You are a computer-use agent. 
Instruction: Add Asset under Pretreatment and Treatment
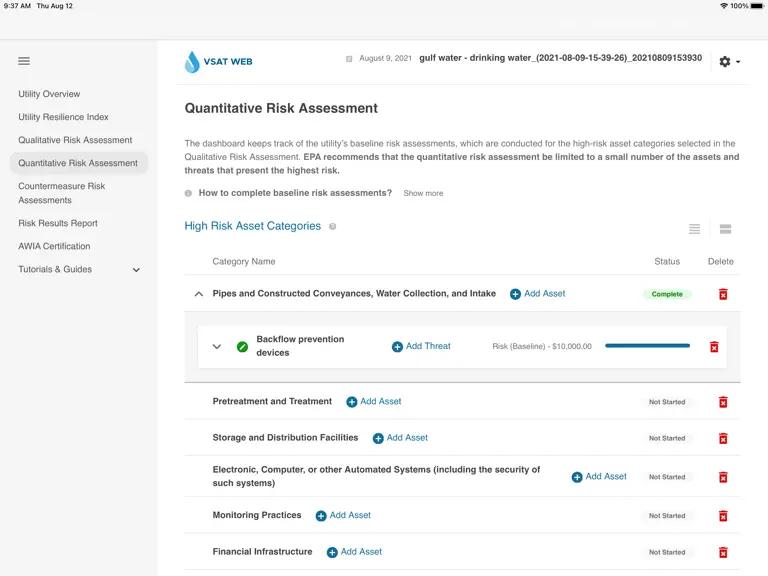[374, 402]
